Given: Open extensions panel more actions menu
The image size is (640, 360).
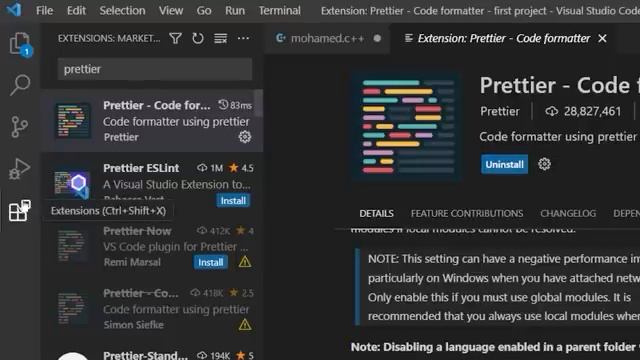Looking at the screenshot, I should click(x=243, y=38).
